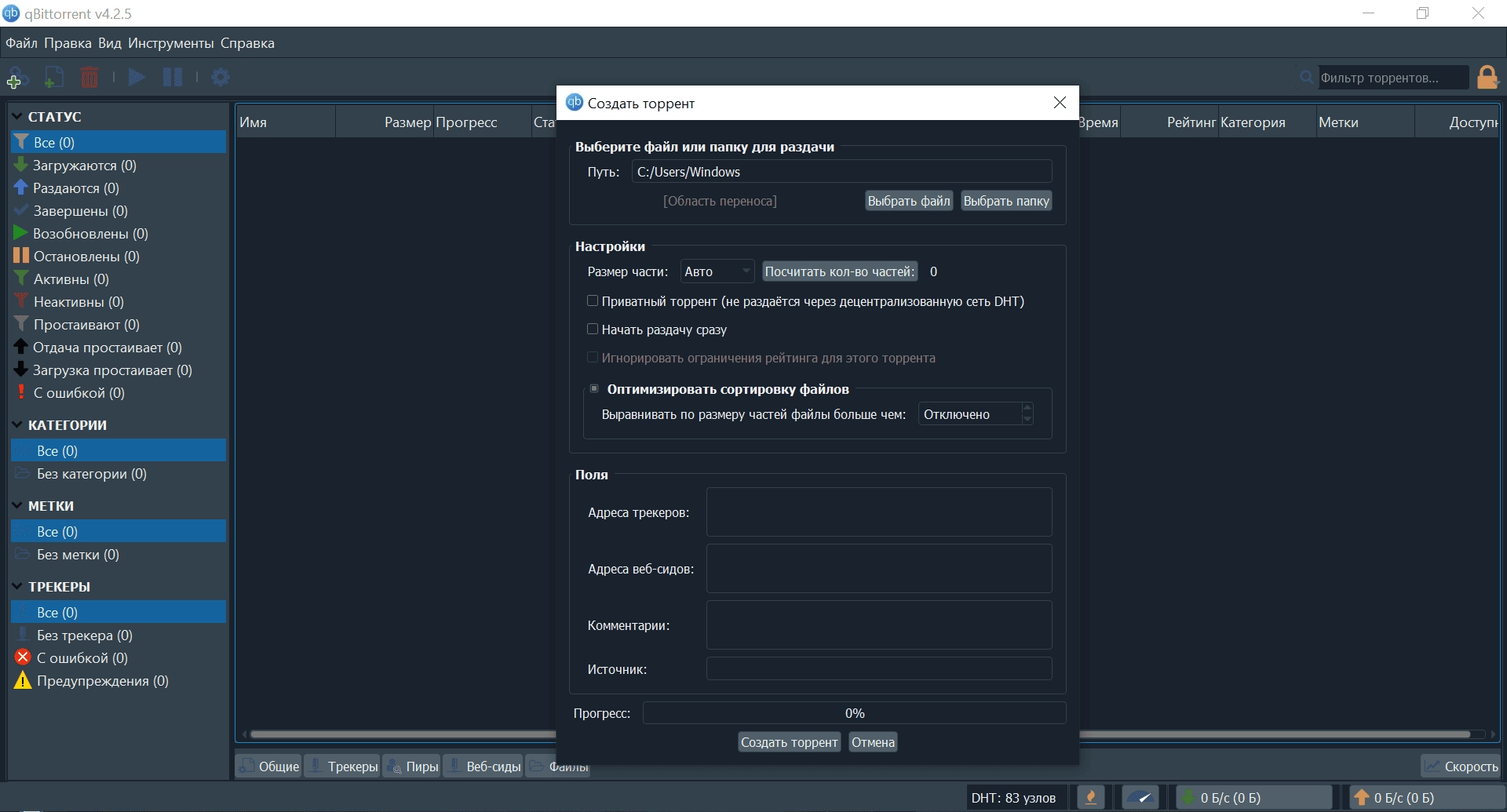Click the Фильтр торрентов search field

point(1392,78)
